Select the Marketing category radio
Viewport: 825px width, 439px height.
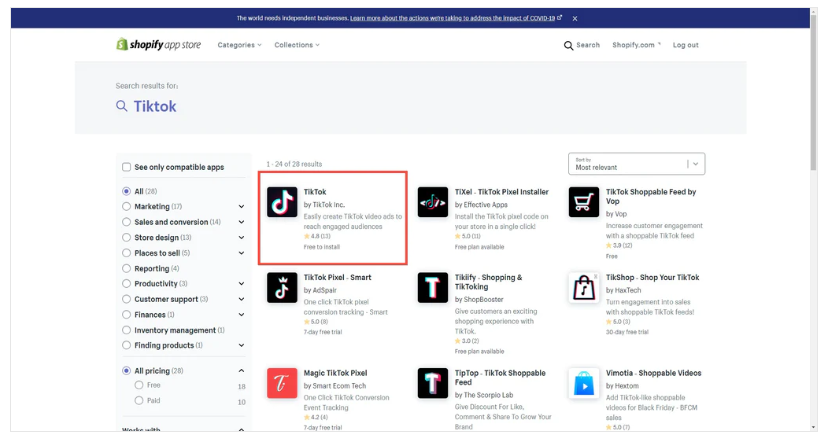click(126, 206)
